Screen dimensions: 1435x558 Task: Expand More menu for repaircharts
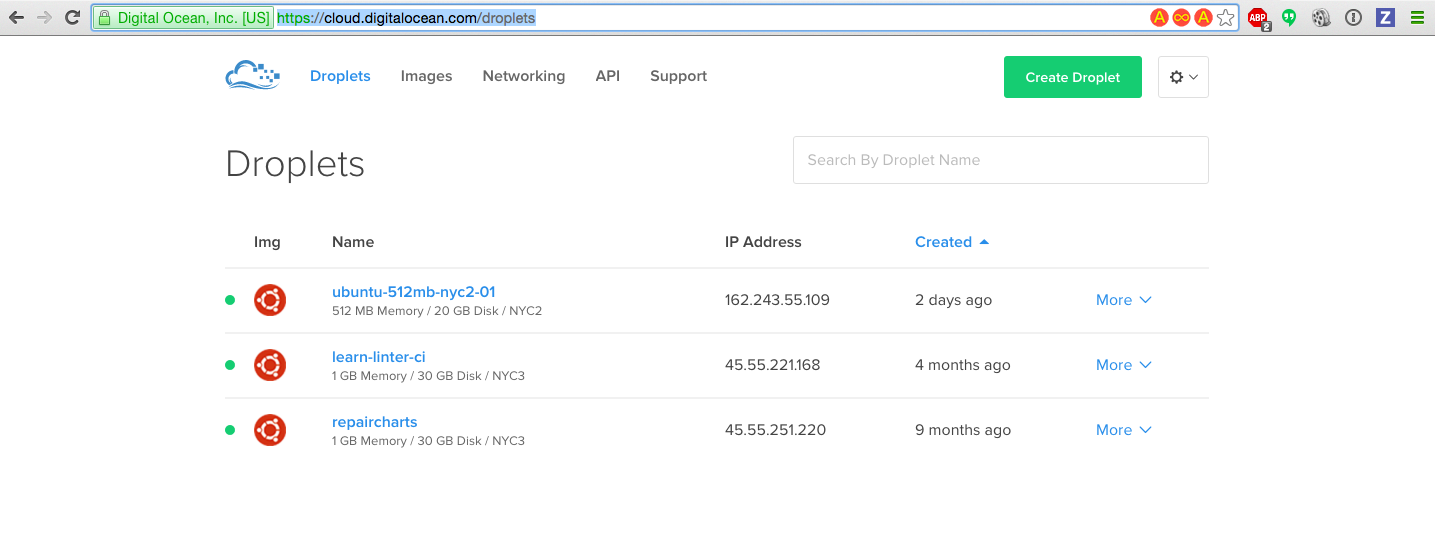pos(1124,430)
